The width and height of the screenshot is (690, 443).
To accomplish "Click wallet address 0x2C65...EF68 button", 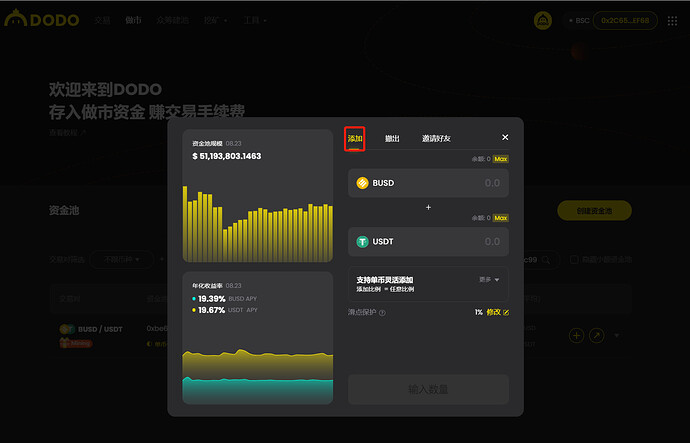I will 625,21.
